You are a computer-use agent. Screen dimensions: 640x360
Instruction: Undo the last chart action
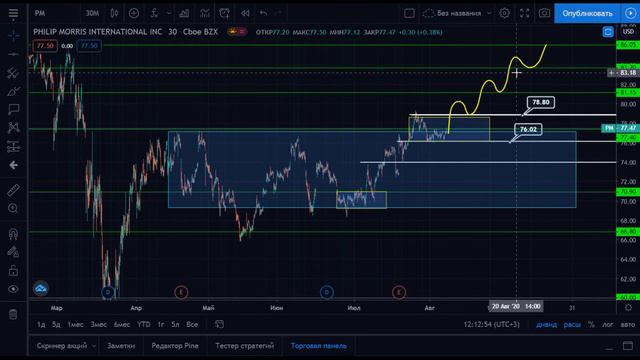tap(264, 13)
